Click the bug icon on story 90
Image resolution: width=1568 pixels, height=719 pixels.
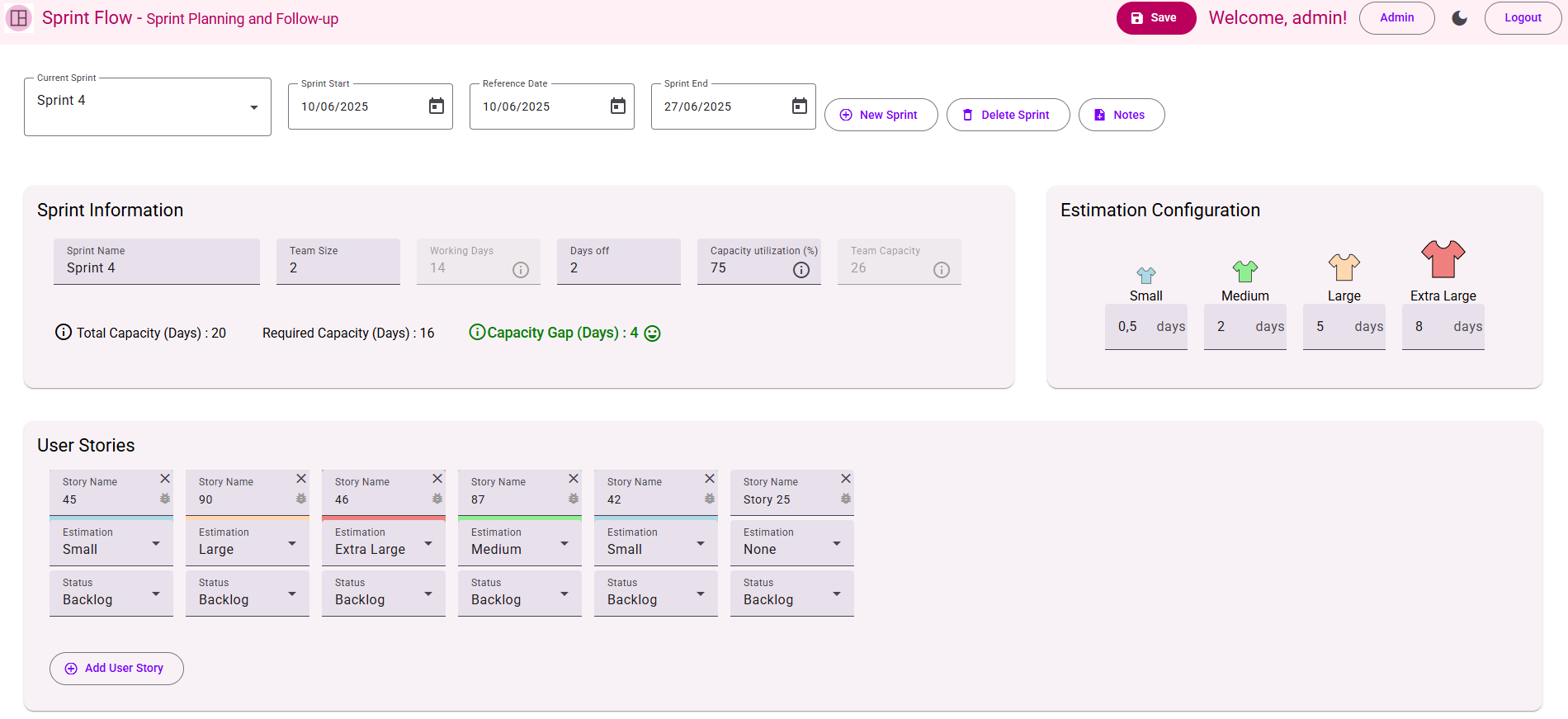(x=301, y=499)
